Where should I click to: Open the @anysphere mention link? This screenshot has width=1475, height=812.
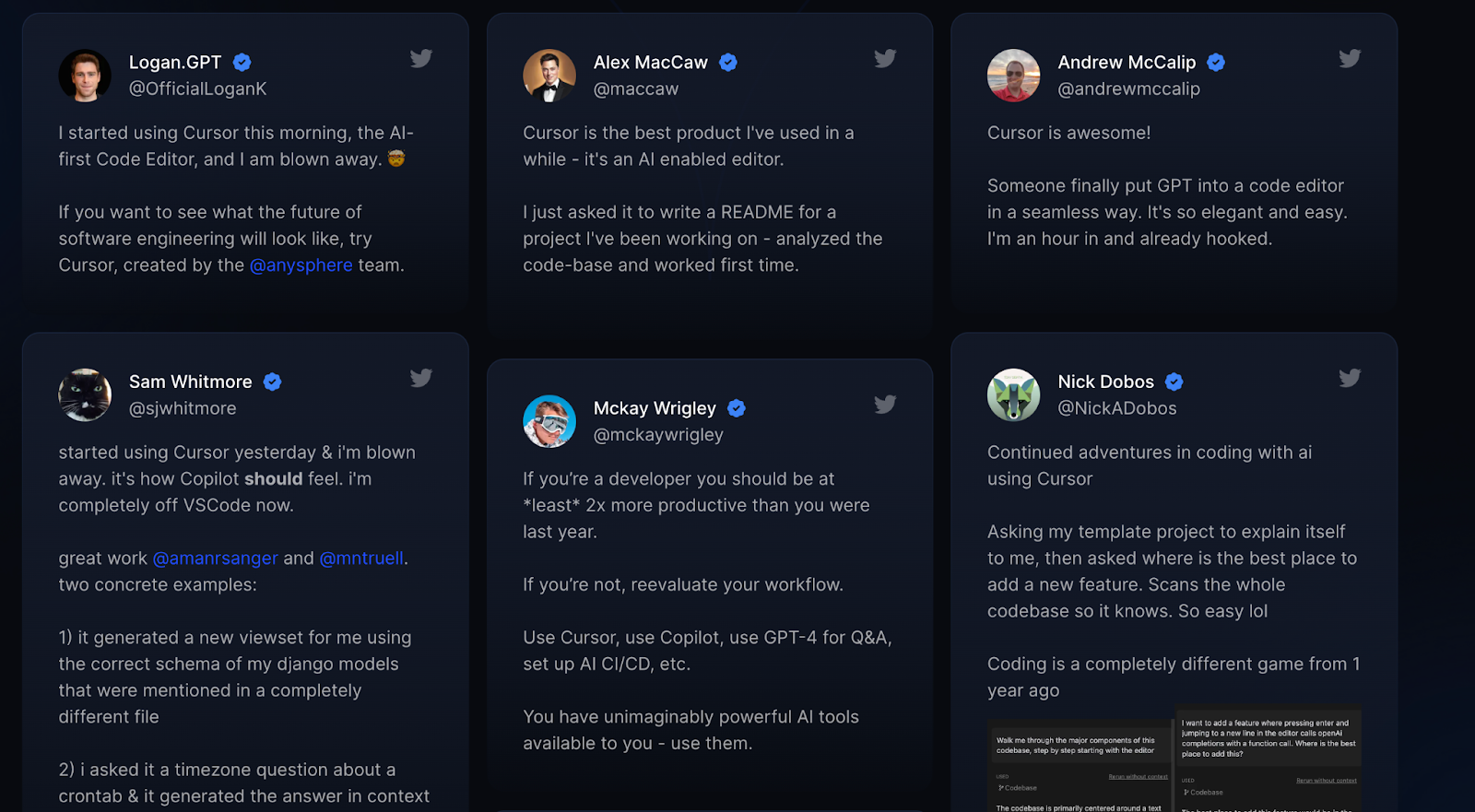coord(301,265)
